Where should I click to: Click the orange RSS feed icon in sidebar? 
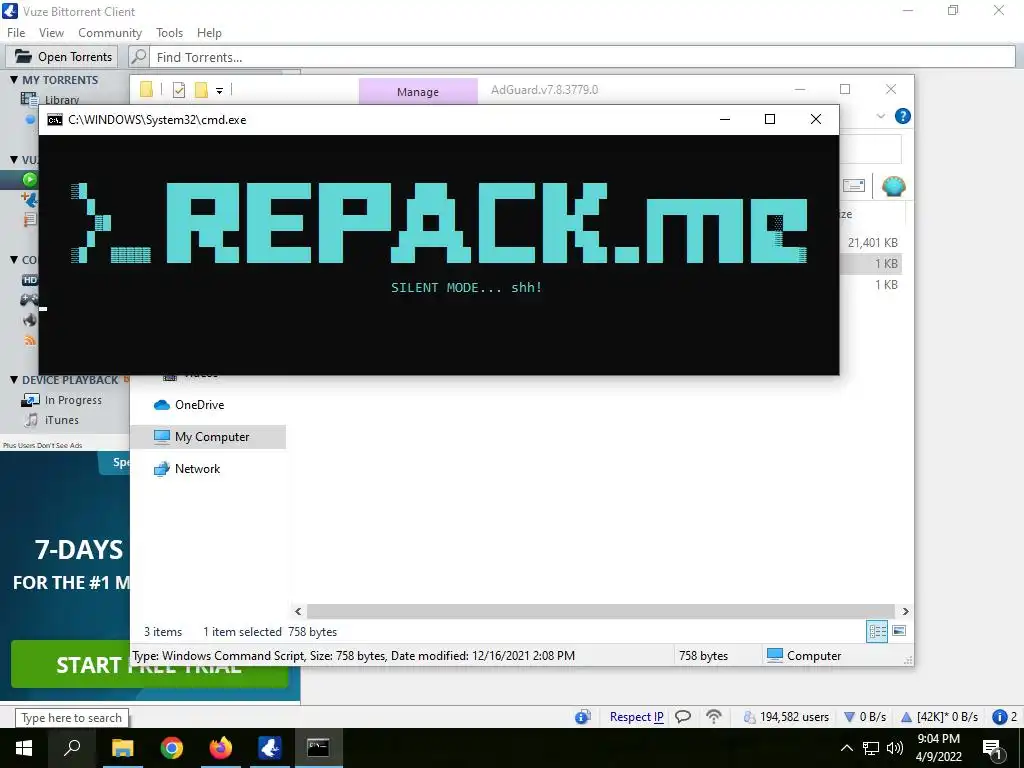pyautogui.click(x=30, y=340)
